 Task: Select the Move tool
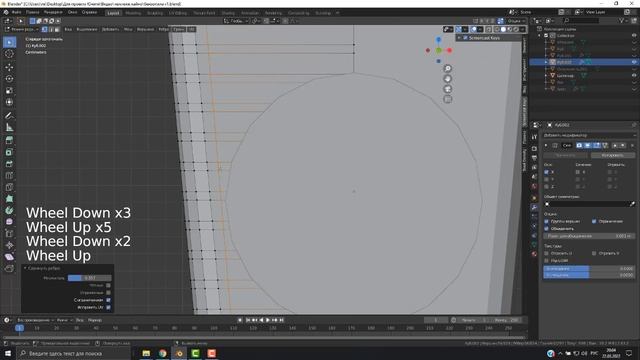point(9,67)
